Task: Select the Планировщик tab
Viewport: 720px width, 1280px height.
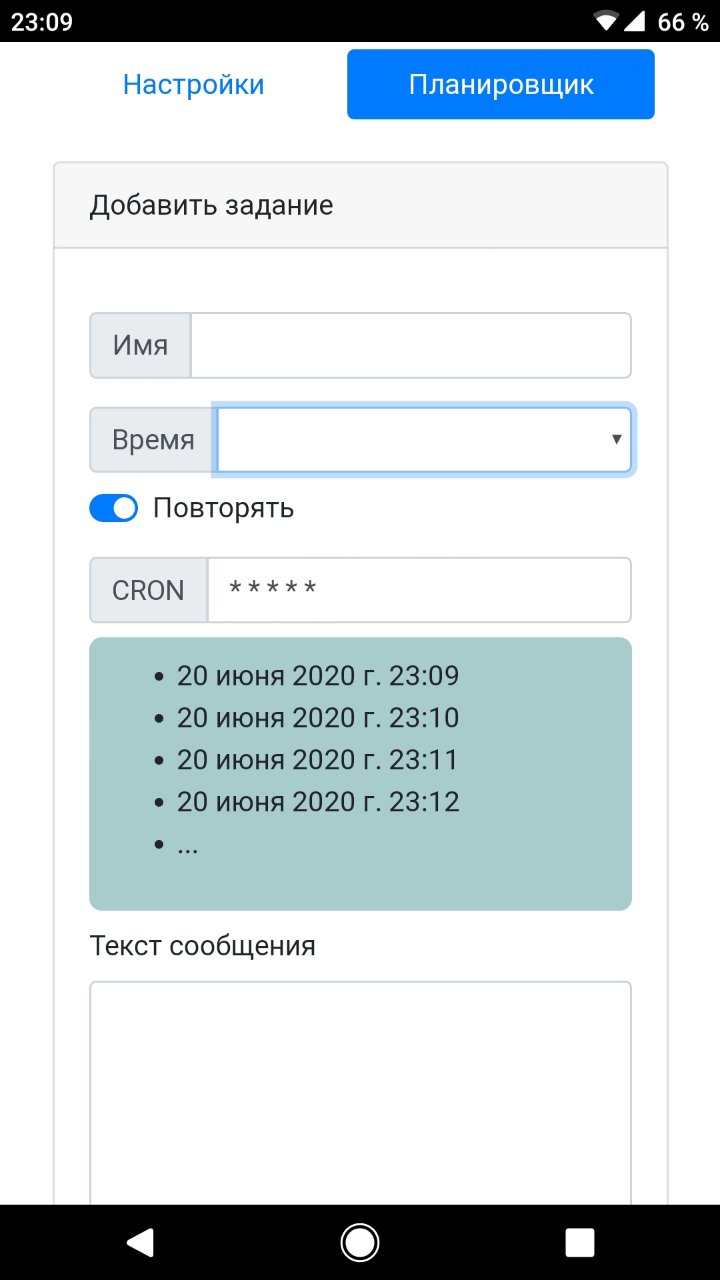Action: [500, 85]
